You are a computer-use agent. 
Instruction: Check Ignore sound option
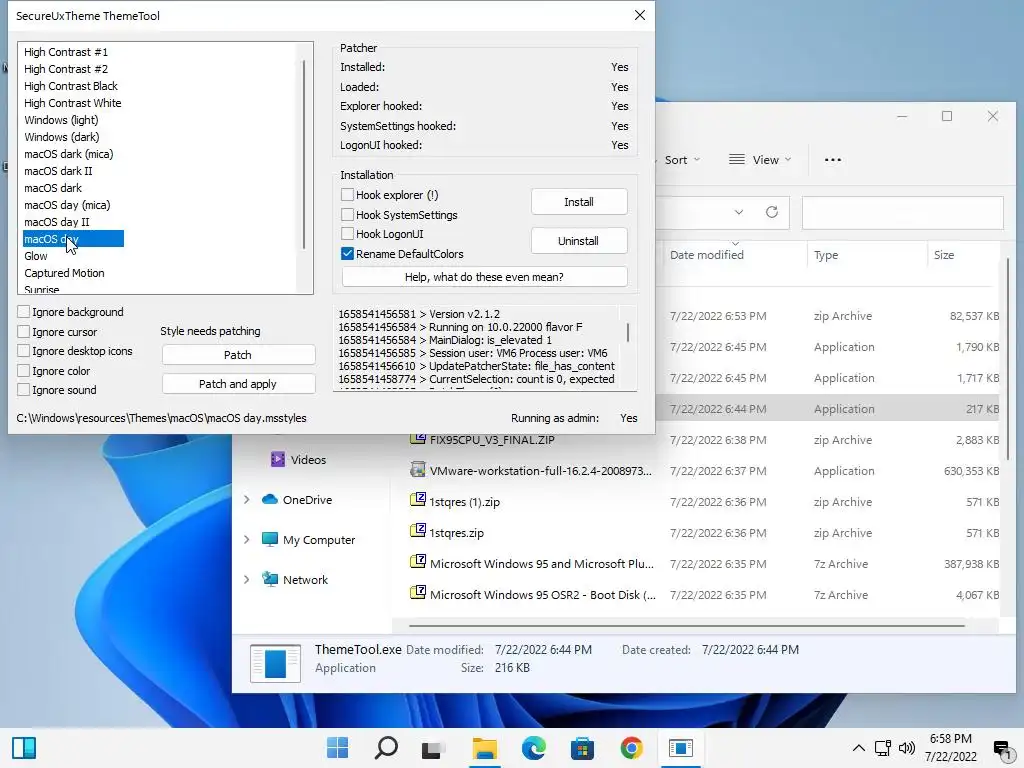[x=24, y=390]
